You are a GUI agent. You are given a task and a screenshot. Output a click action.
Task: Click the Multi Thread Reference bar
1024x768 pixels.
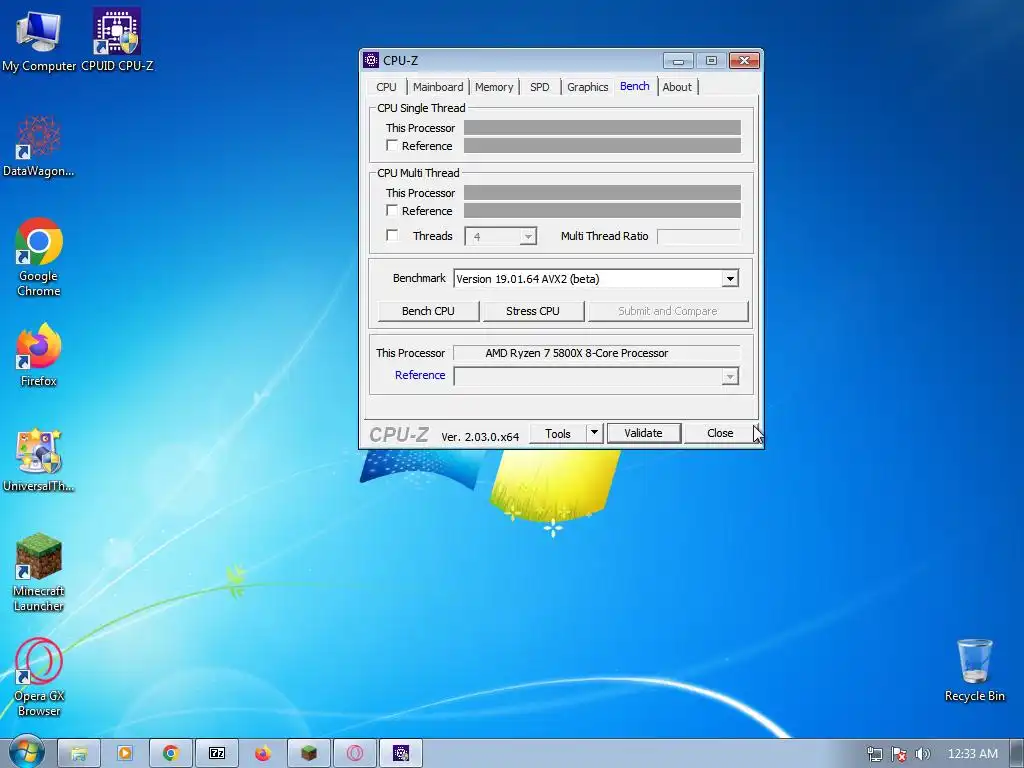(x=602, y=210)
